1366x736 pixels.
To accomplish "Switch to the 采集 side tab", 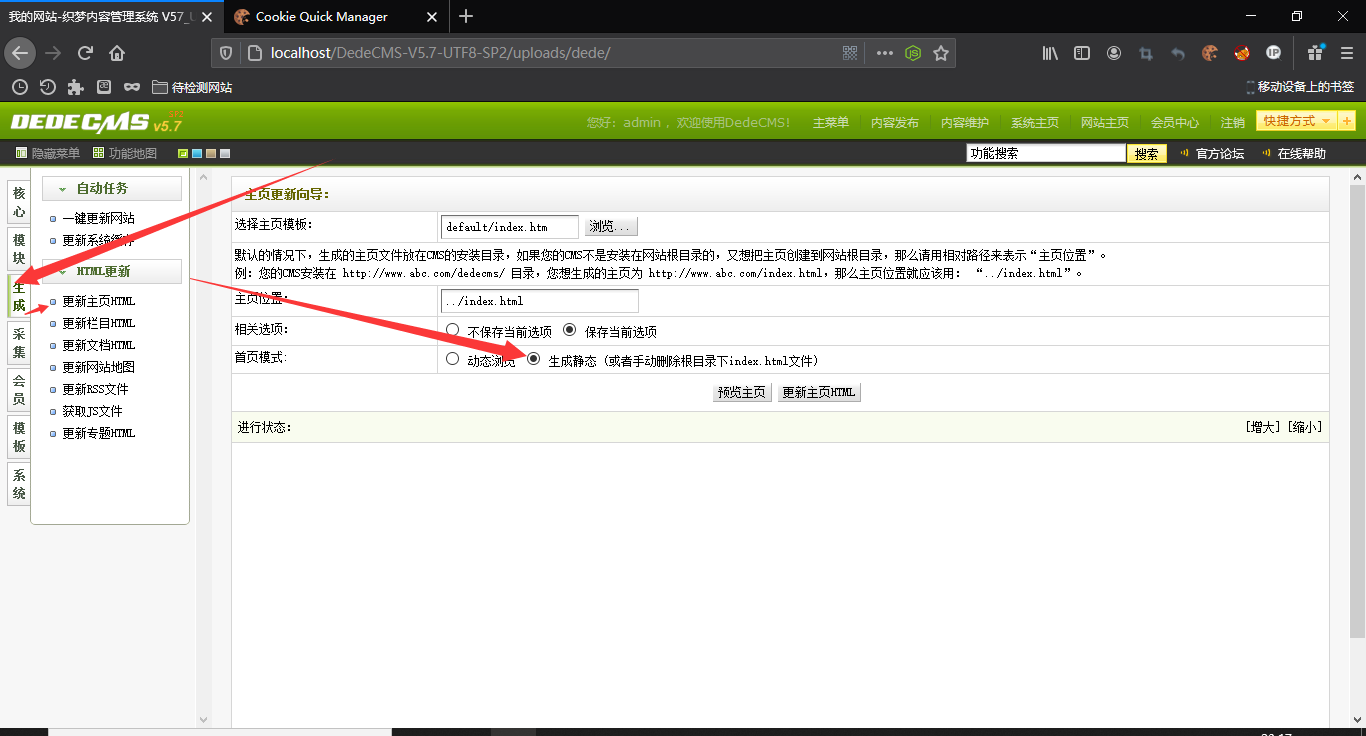I will 19,344.
